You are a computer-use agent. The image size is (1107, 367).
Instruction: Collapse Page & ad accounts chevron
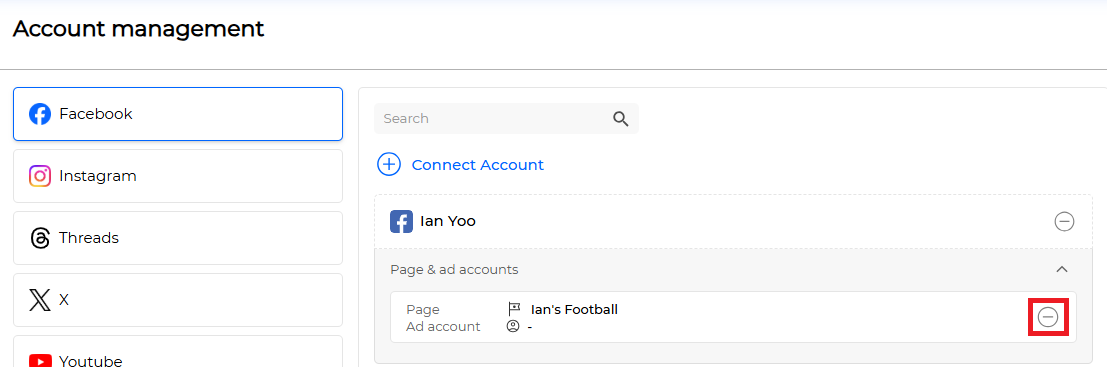coord(1062,269)
